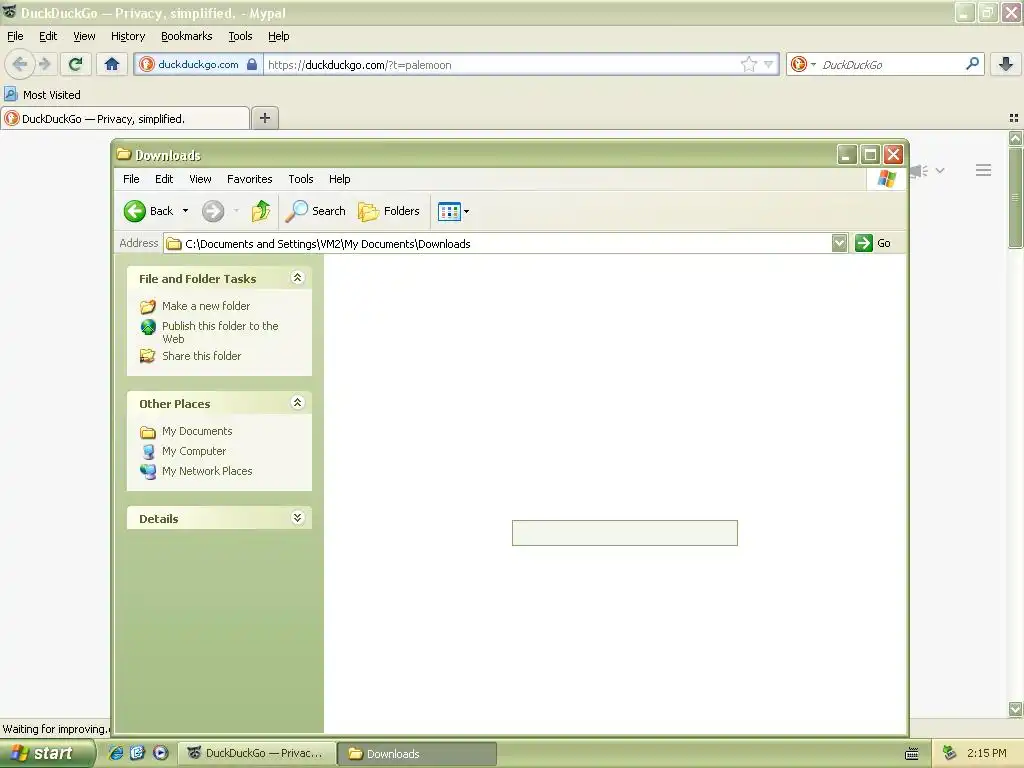Bookmark this page with the star icon
1024x768 pixels.
(x=748, y=64)
